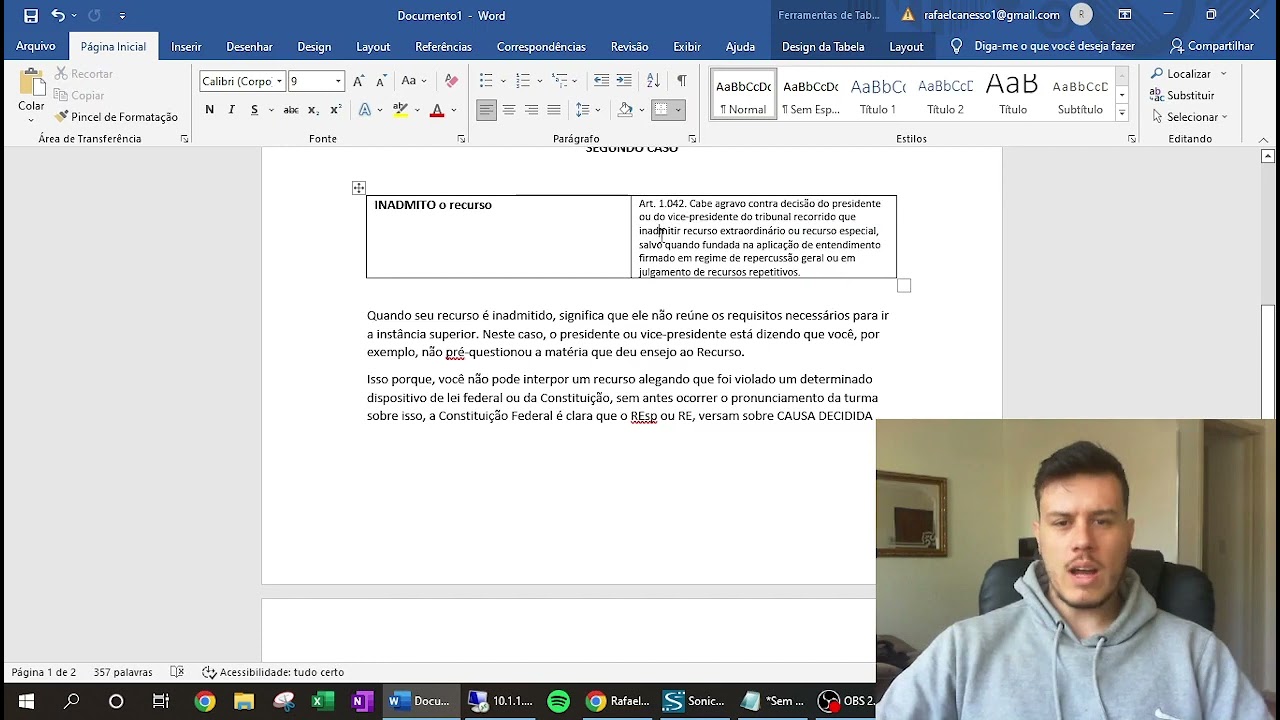Click the taskbar search magnifier
Image resolution: width=1280 pixels, height=720 pixels.
(x=71, y=701)
